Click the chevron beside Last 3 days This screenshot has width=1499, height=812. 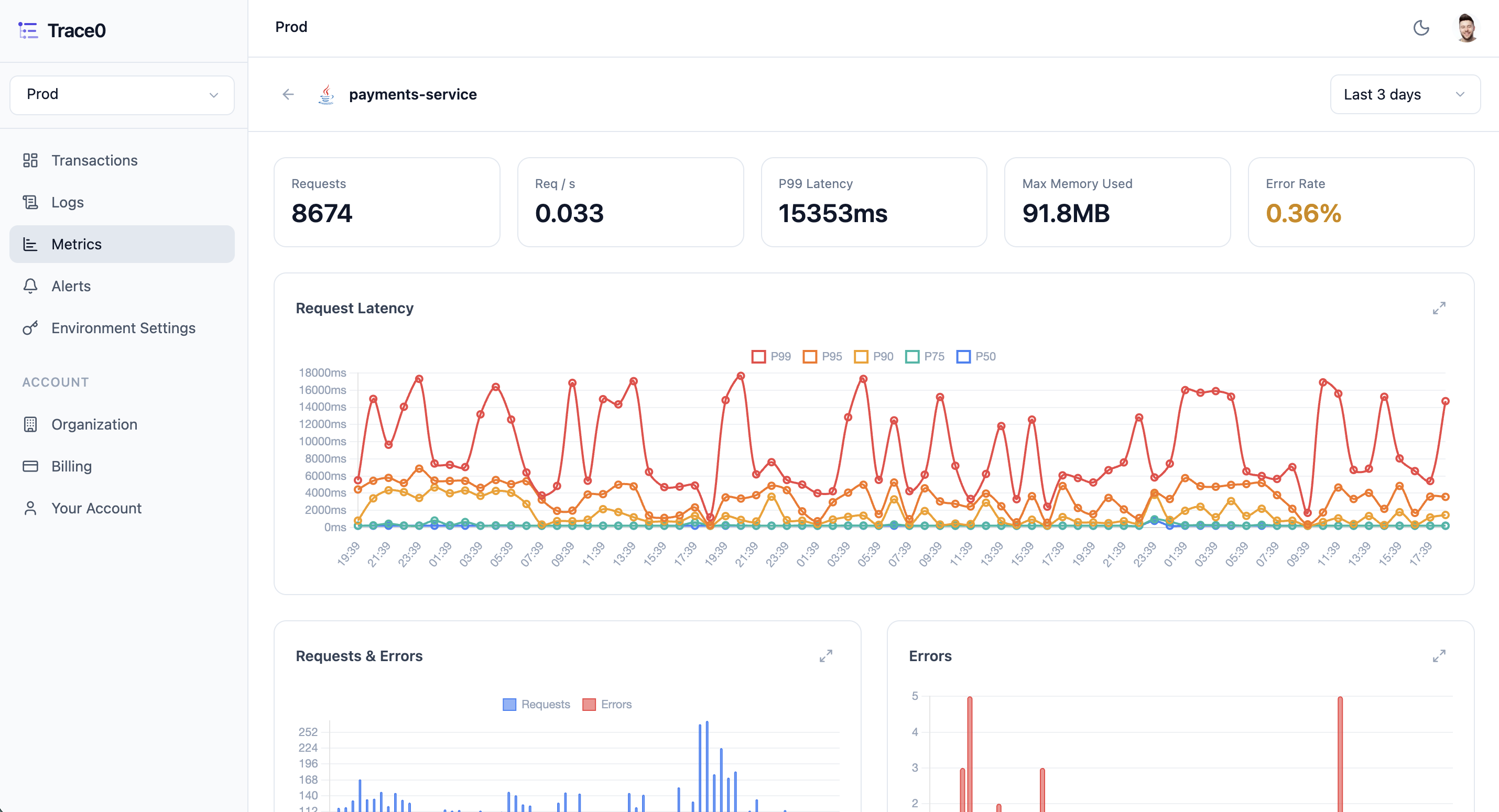[x=1460, y=94]
